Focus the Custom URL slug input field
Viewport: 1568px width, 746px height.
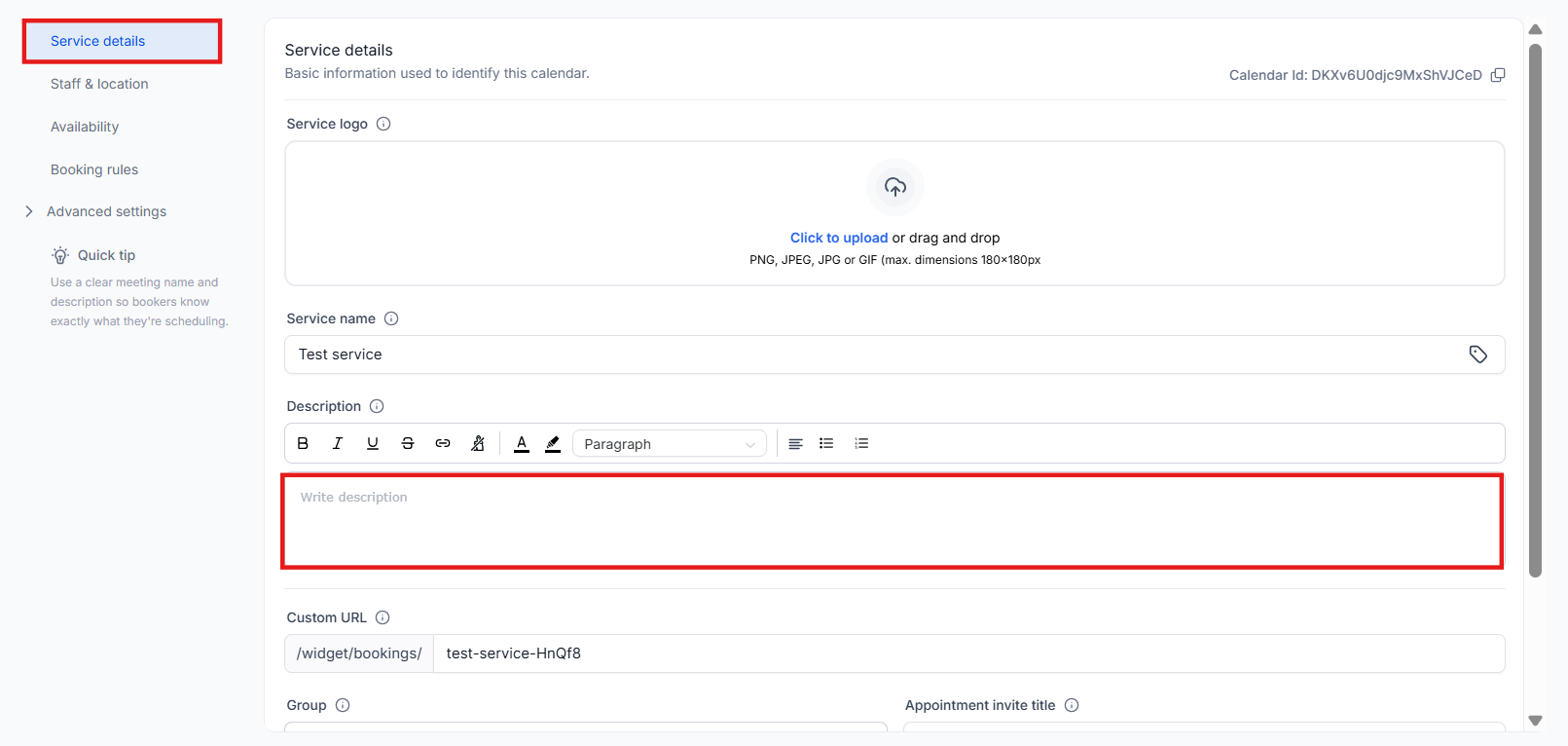click(x=967, y=653)
